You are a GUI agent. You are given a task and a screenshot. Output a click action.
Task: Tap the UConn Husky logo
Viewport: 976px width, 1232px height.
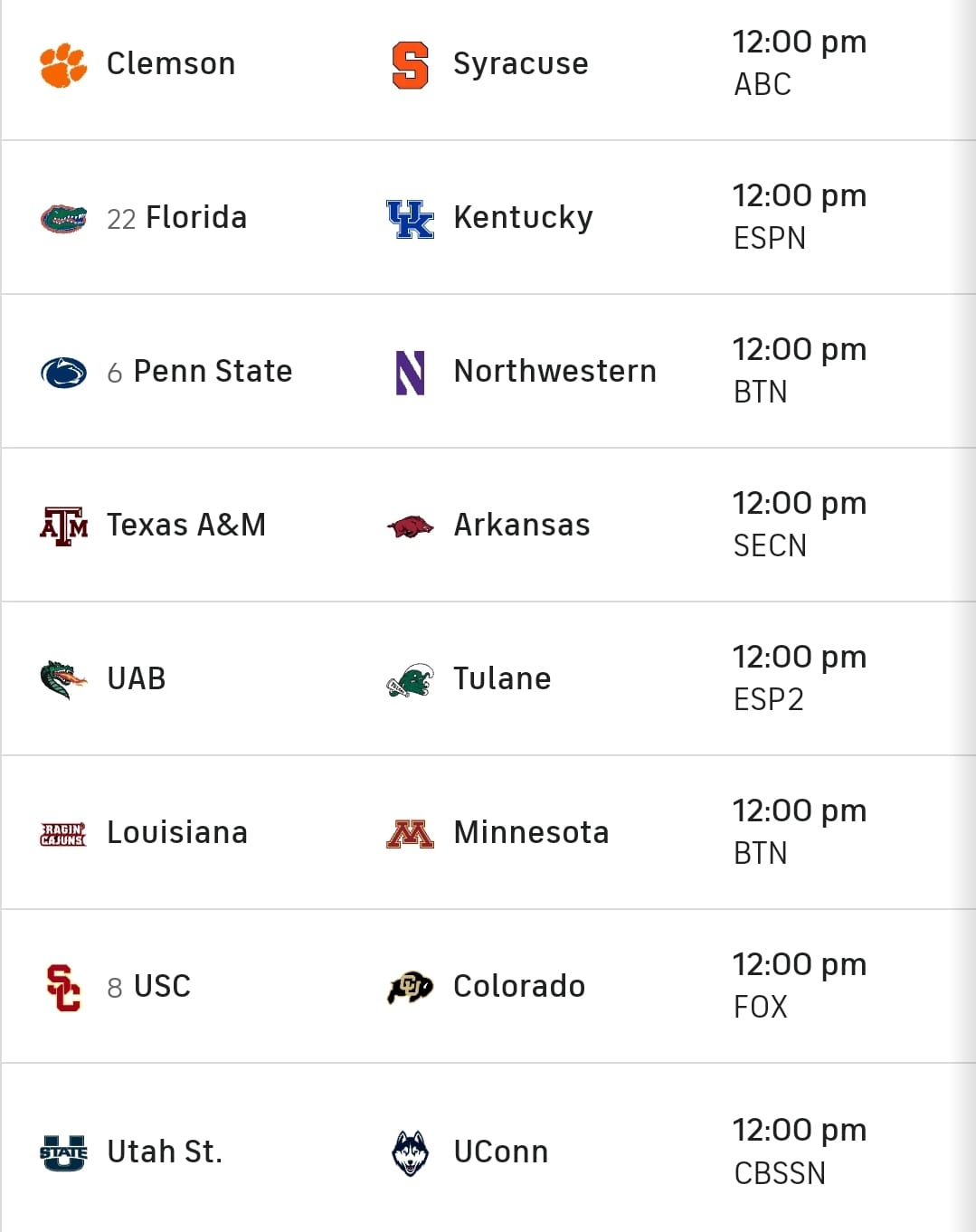coord(410,1152)
